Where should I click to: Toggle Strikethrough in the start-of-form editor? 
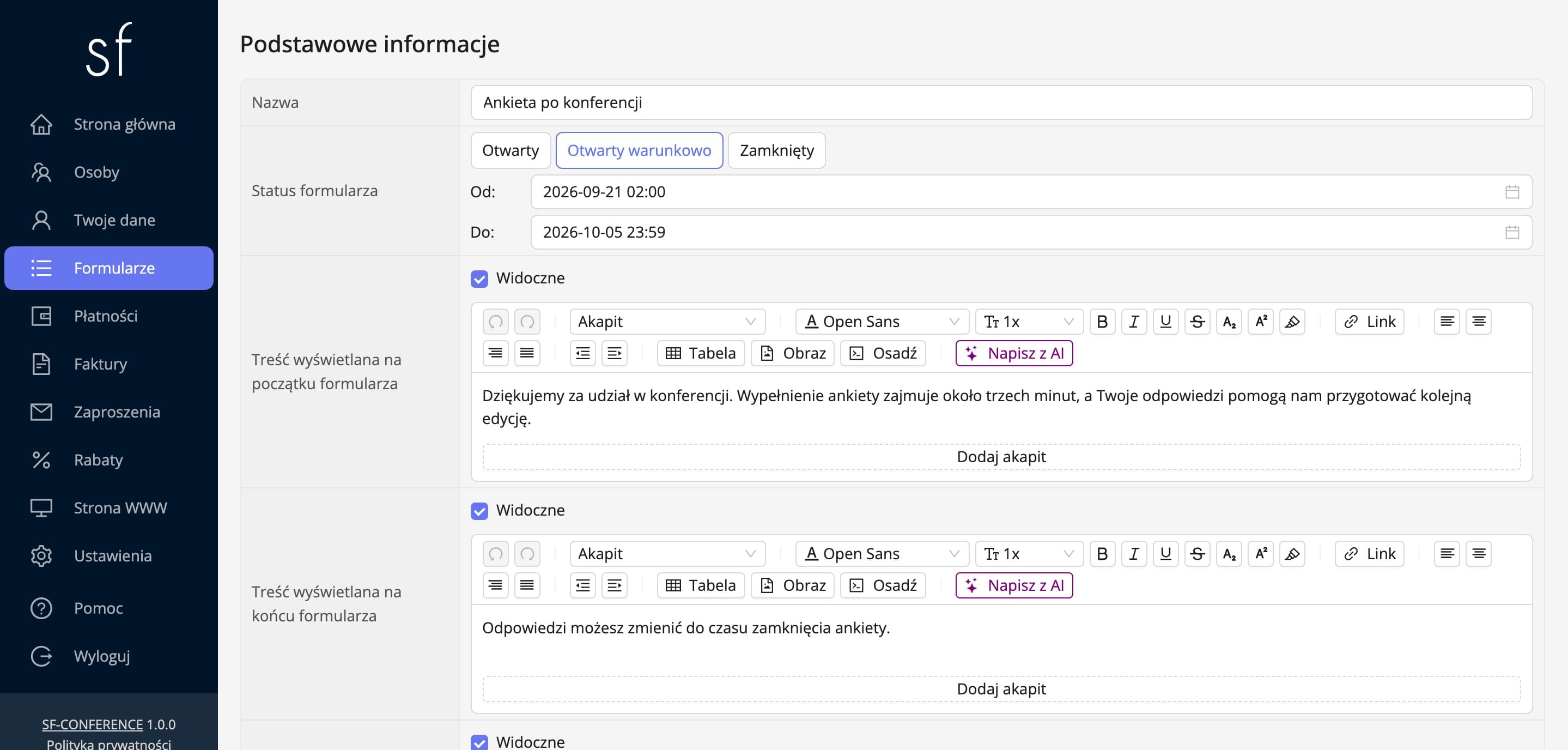(x=1198, y=322)
